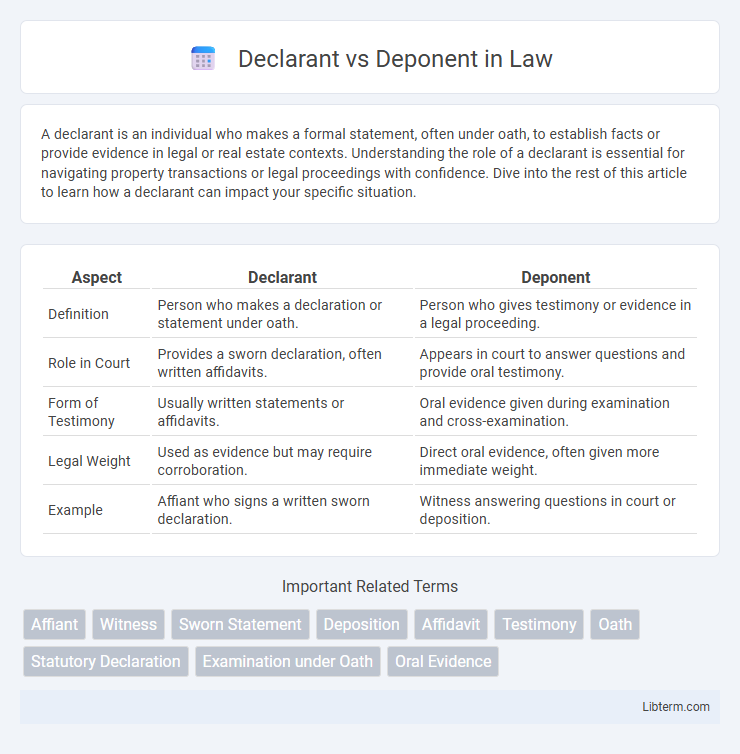Image resolution: width=740 pixels, height=754 pixels.
Task: Select the Examination under Oath tag
Action: 288,661
